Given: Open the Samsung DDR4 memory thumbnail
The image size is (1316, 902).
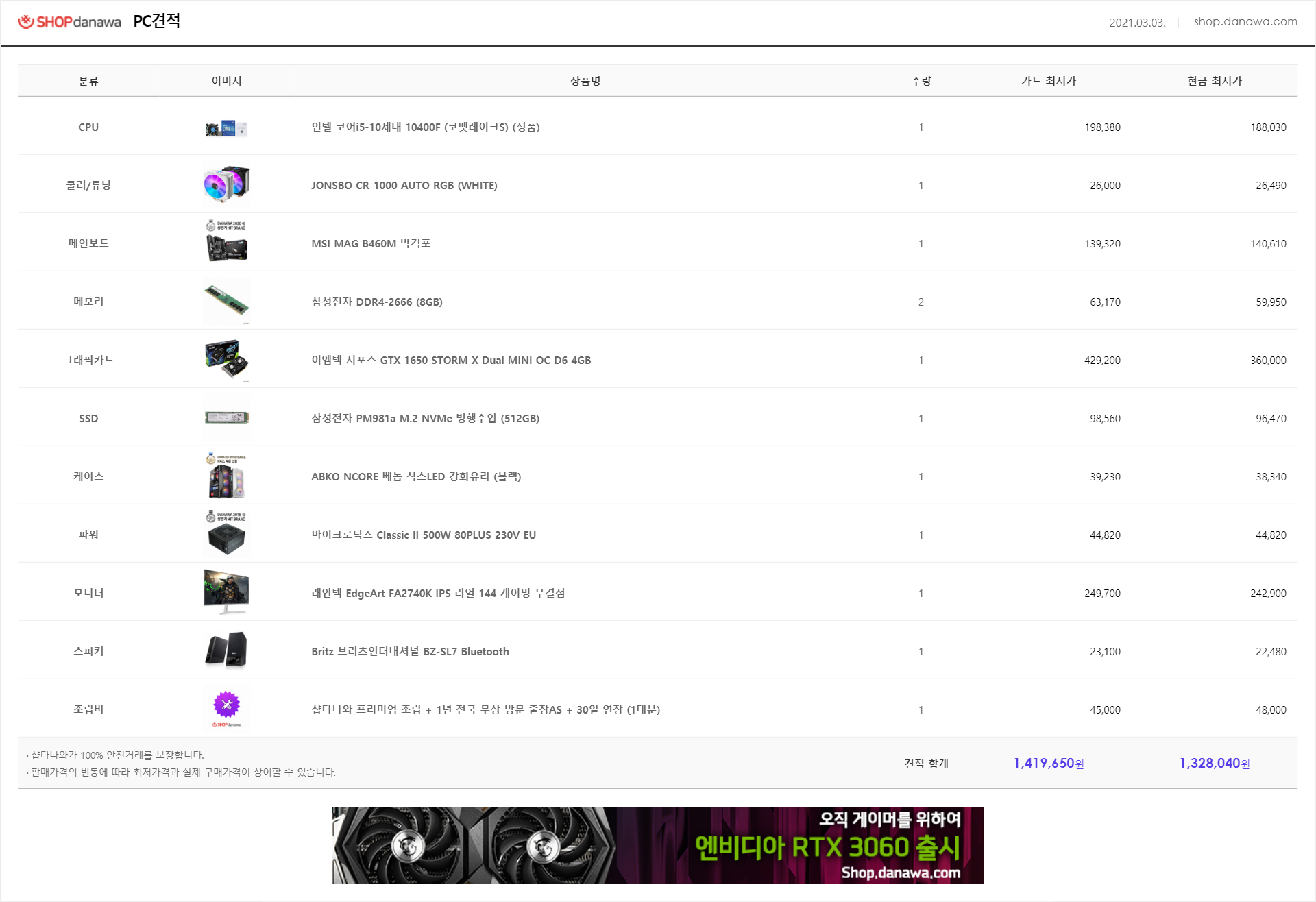Looking at the screenshot, I should tap(226, 302).
